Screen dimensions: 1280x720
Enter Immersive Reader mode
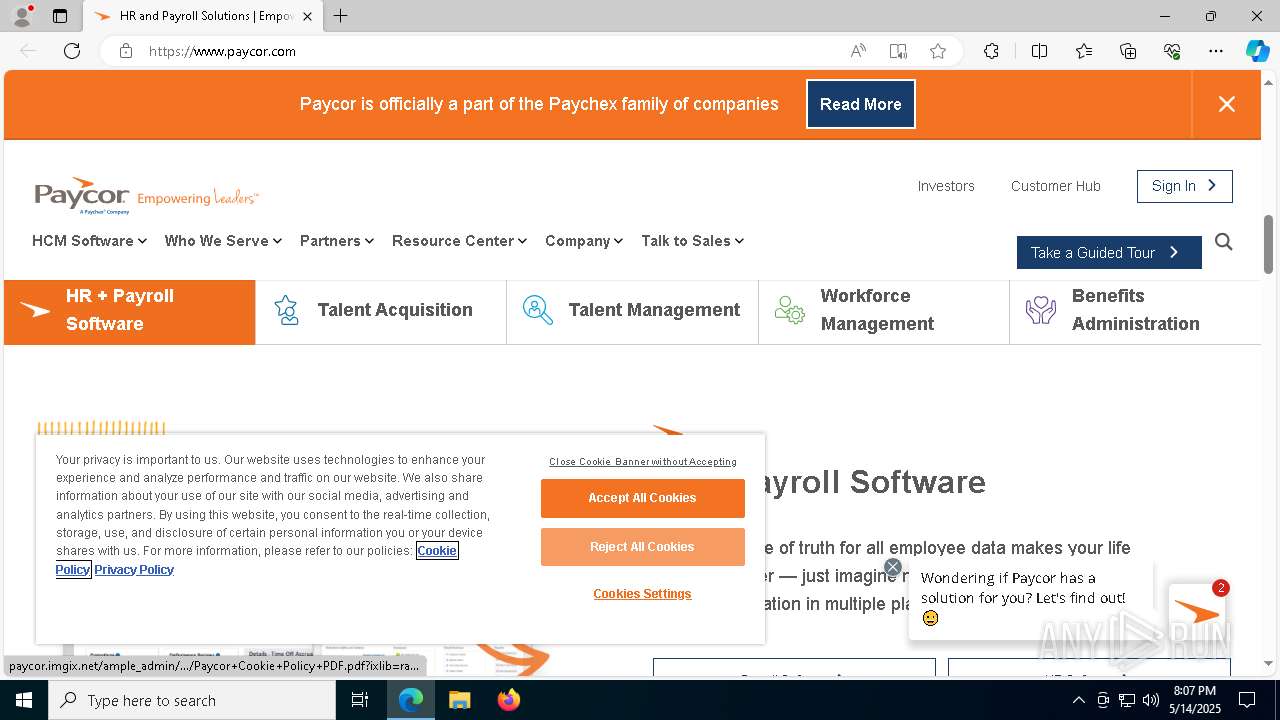point(898,51)
